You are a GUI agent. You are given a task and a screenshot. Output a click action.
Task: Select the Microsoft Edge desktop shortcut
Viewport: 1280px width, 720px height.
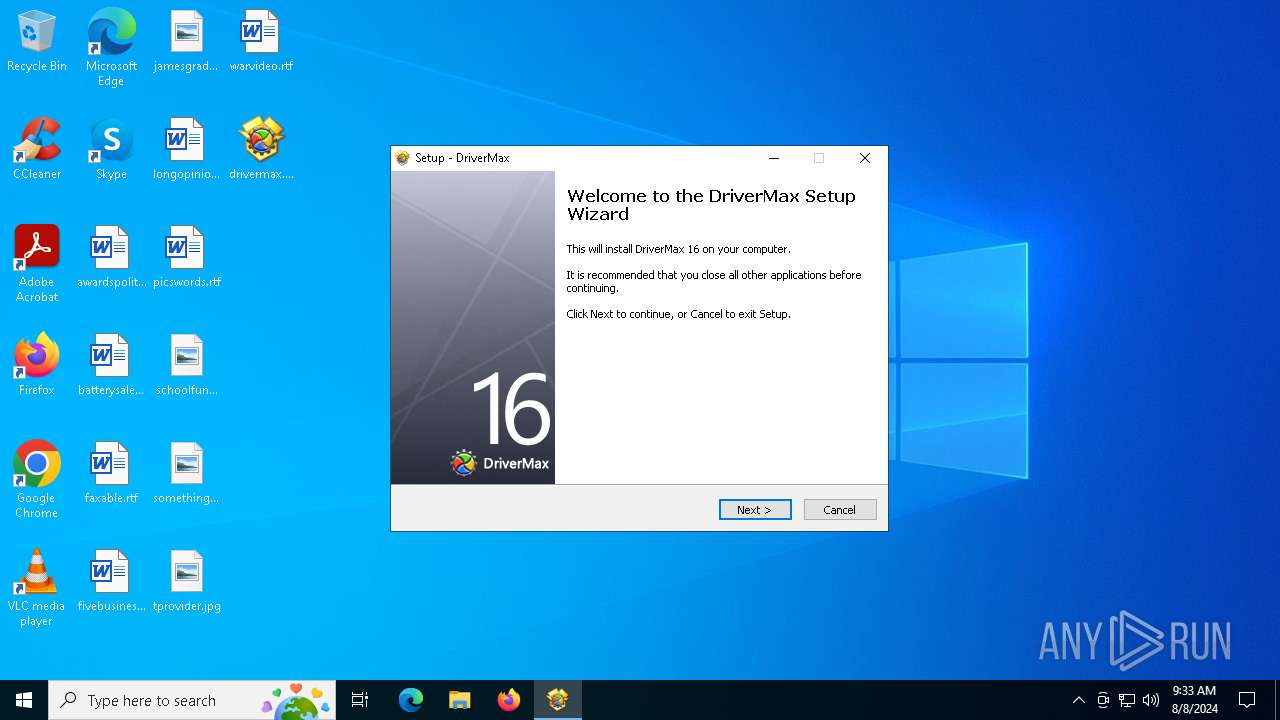click(111, 48)
